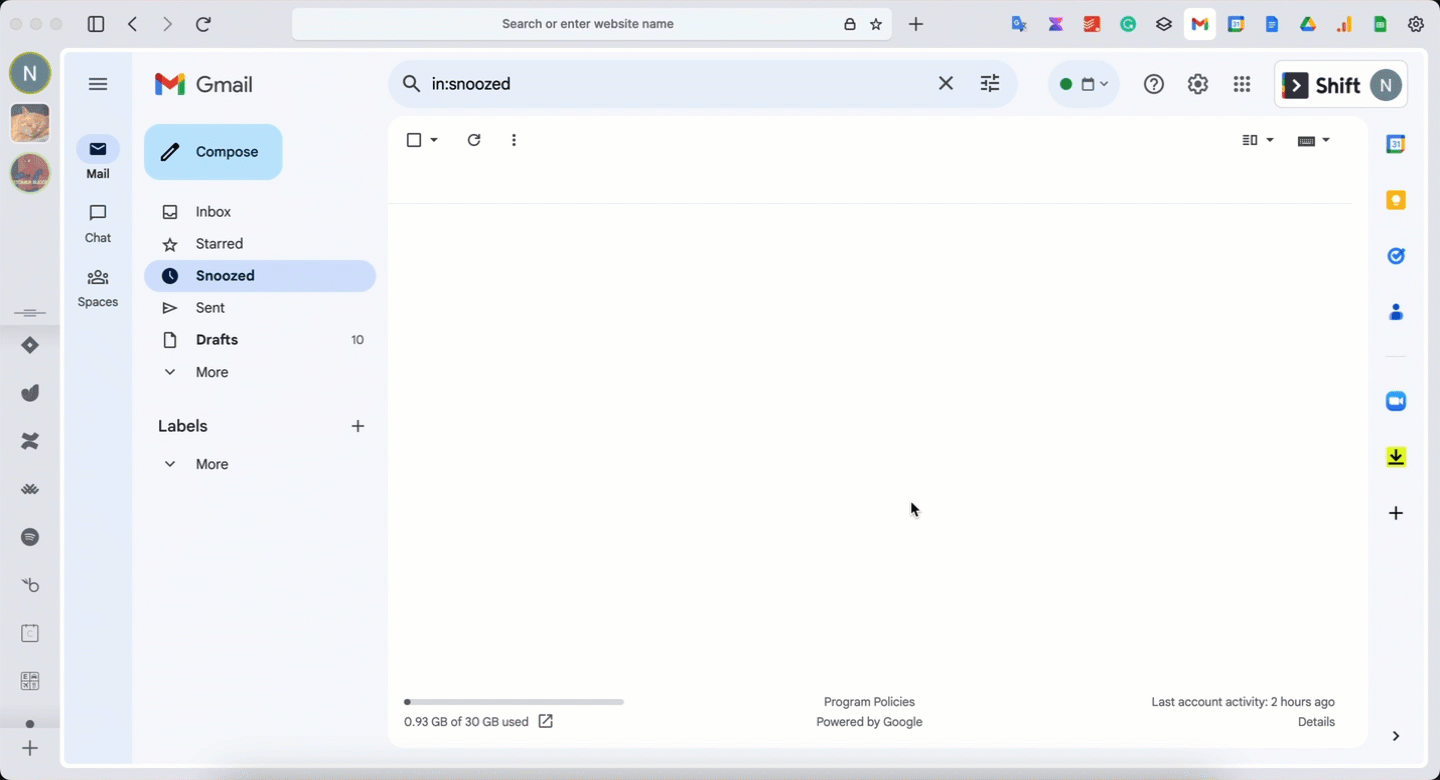1440x780 pixels.
Task: Tick the select all checkbox
Action: [414, 140]
